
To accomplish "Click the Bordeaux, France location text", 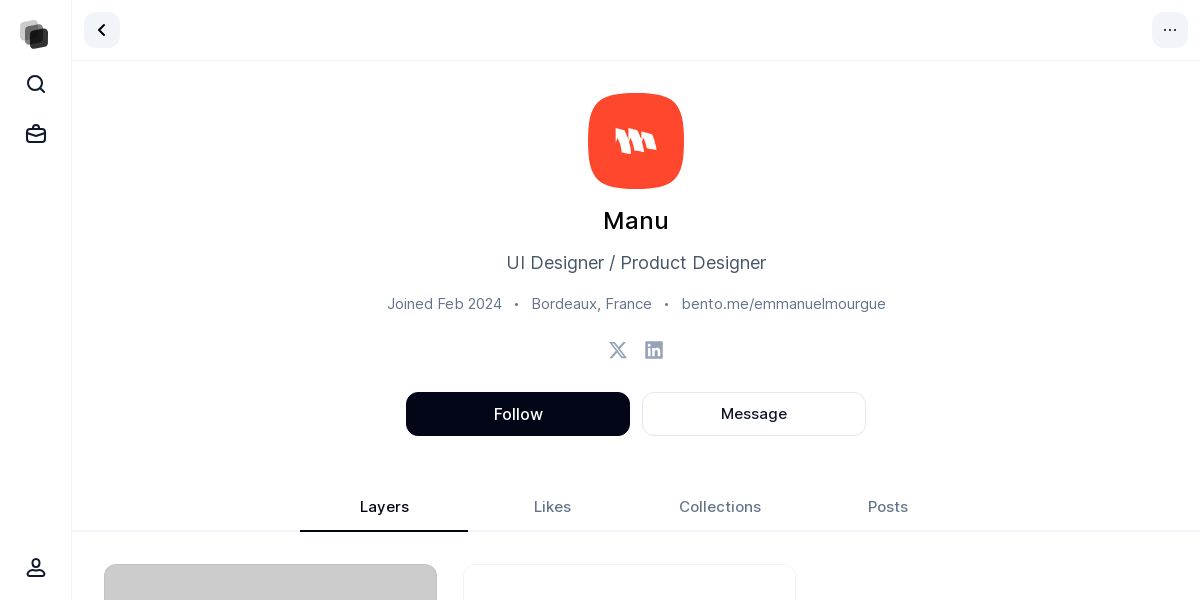I will click(592, 304).
